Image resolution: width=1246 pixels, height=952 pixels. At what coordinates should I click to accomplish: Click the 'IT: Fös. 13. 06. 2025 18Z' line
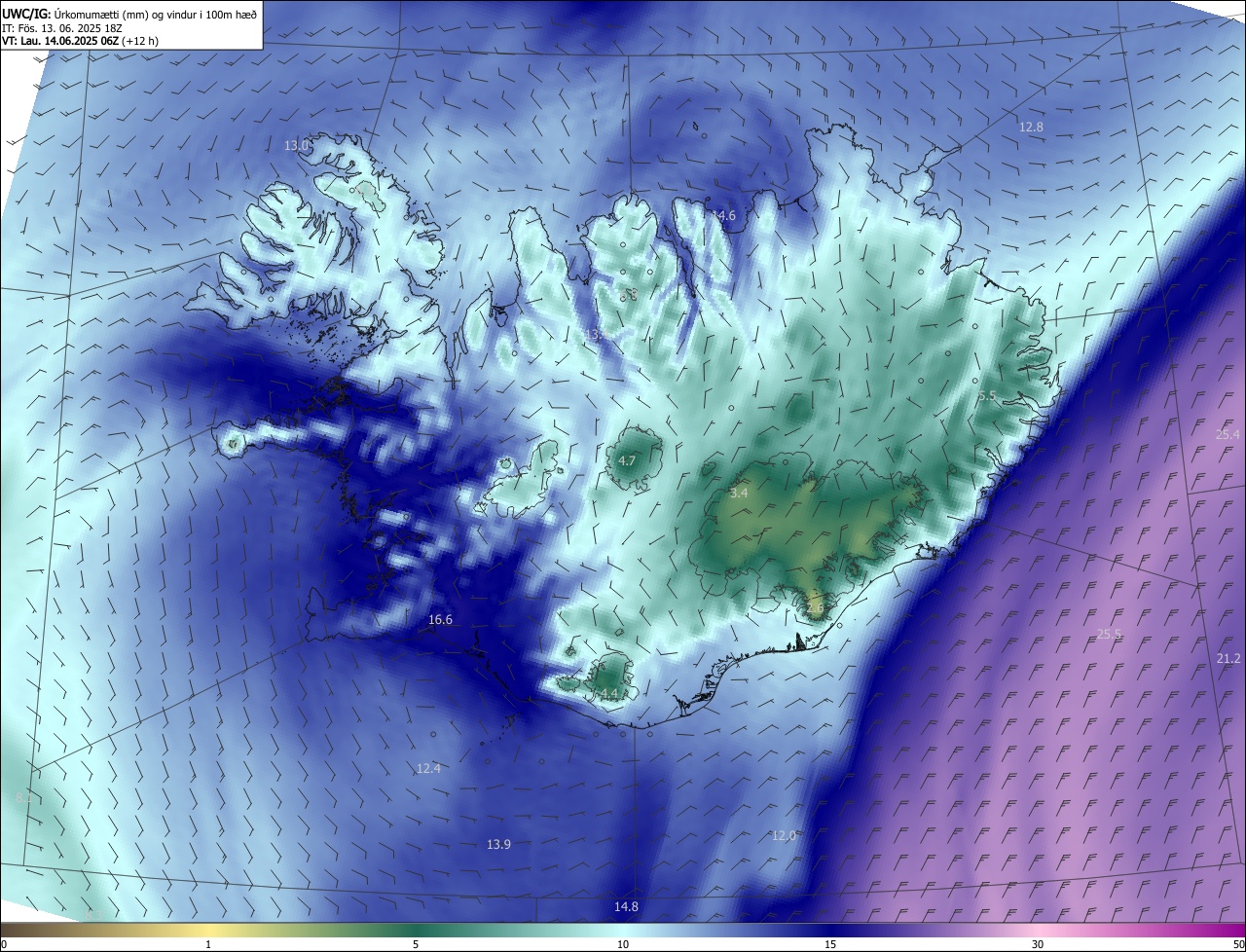click(x=61, y=28)
